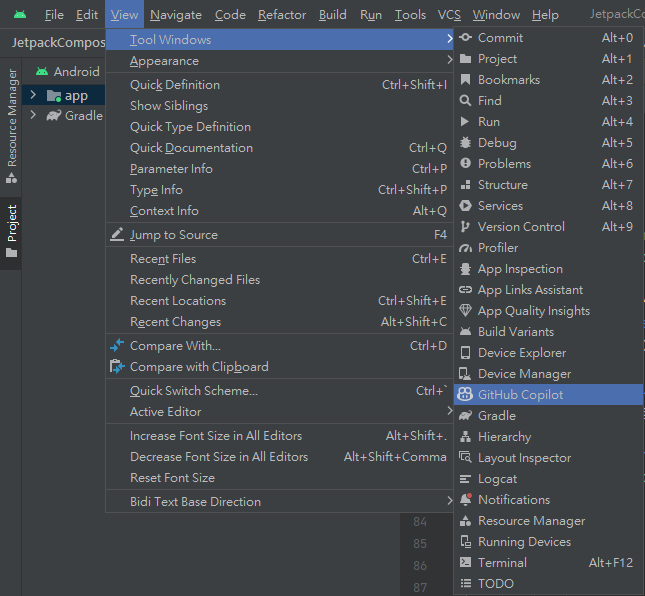Viewport: 645px width, 596px height.
Task: Open the Edit menu
Action: tap(87, 15)
